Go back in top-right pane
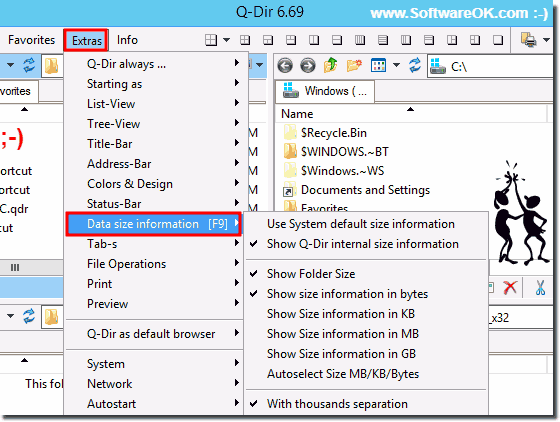Viewport: 560px width, 422px height. click(285, 66)
